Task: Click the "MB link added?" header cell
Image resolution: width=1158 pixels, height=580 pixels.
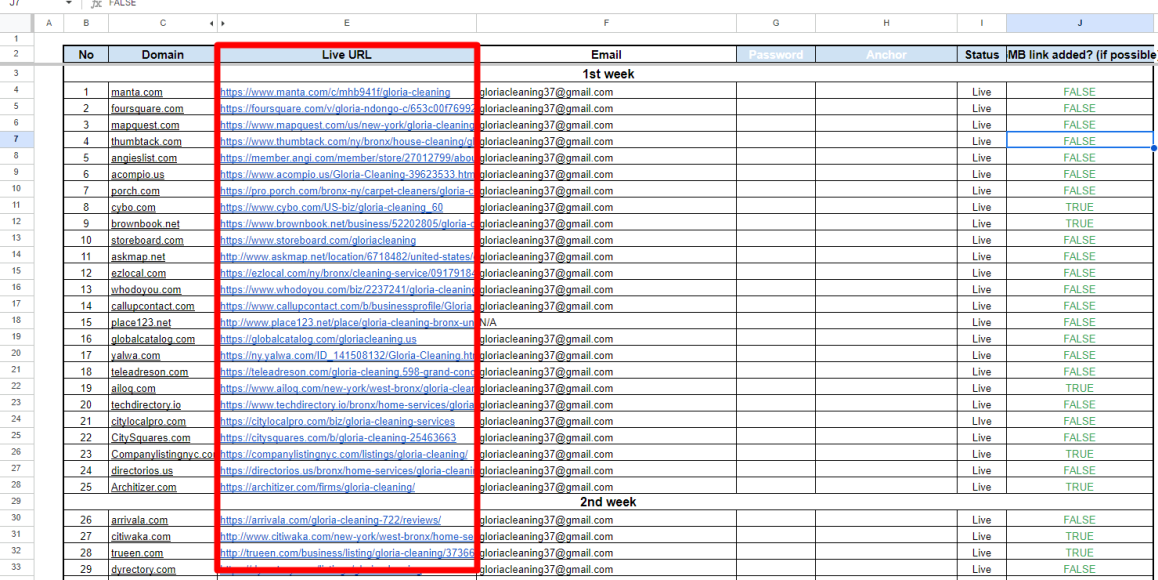Action: click(x=1080, y=55)
